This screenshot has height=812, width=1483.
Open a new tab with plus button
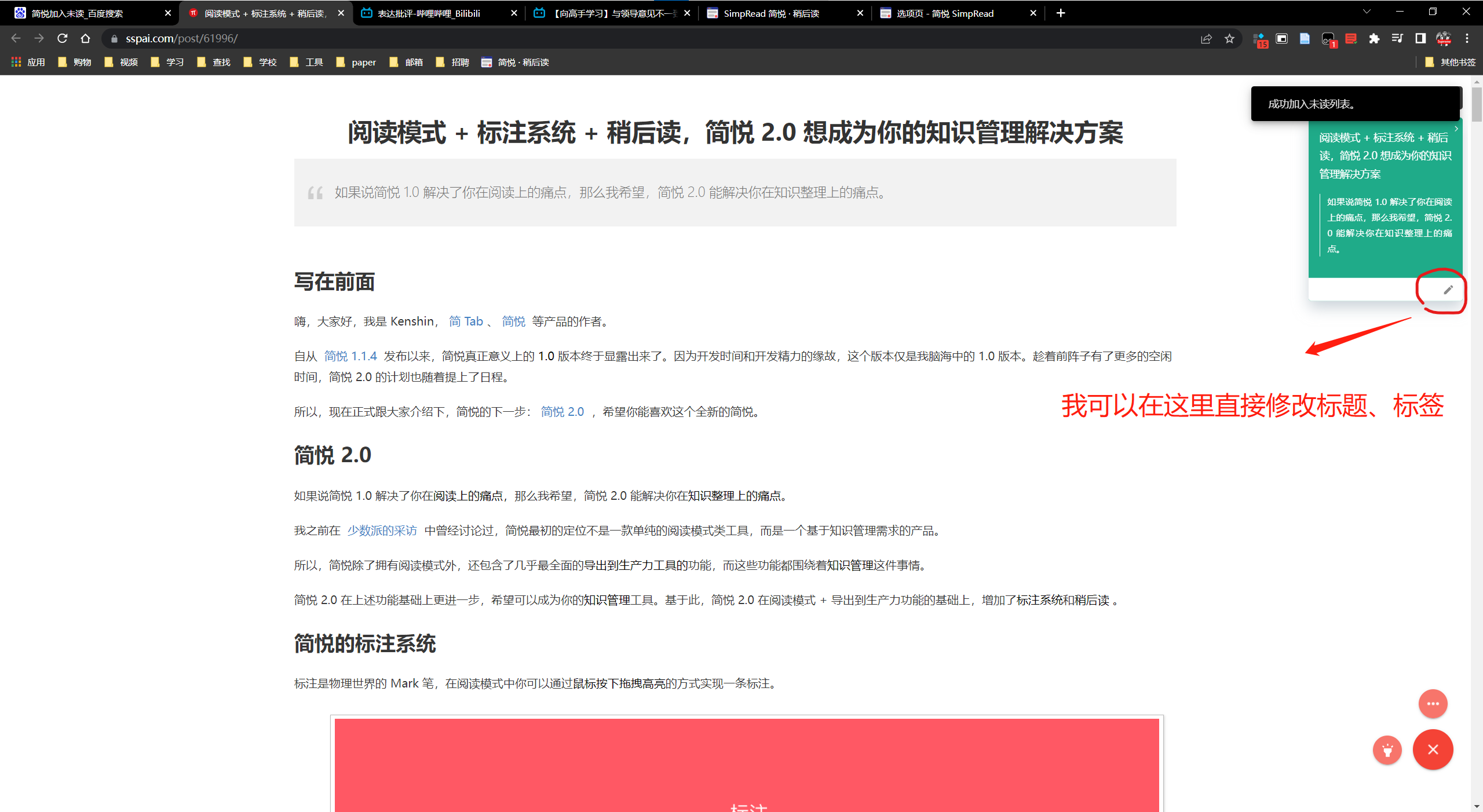click(1061, 13)
